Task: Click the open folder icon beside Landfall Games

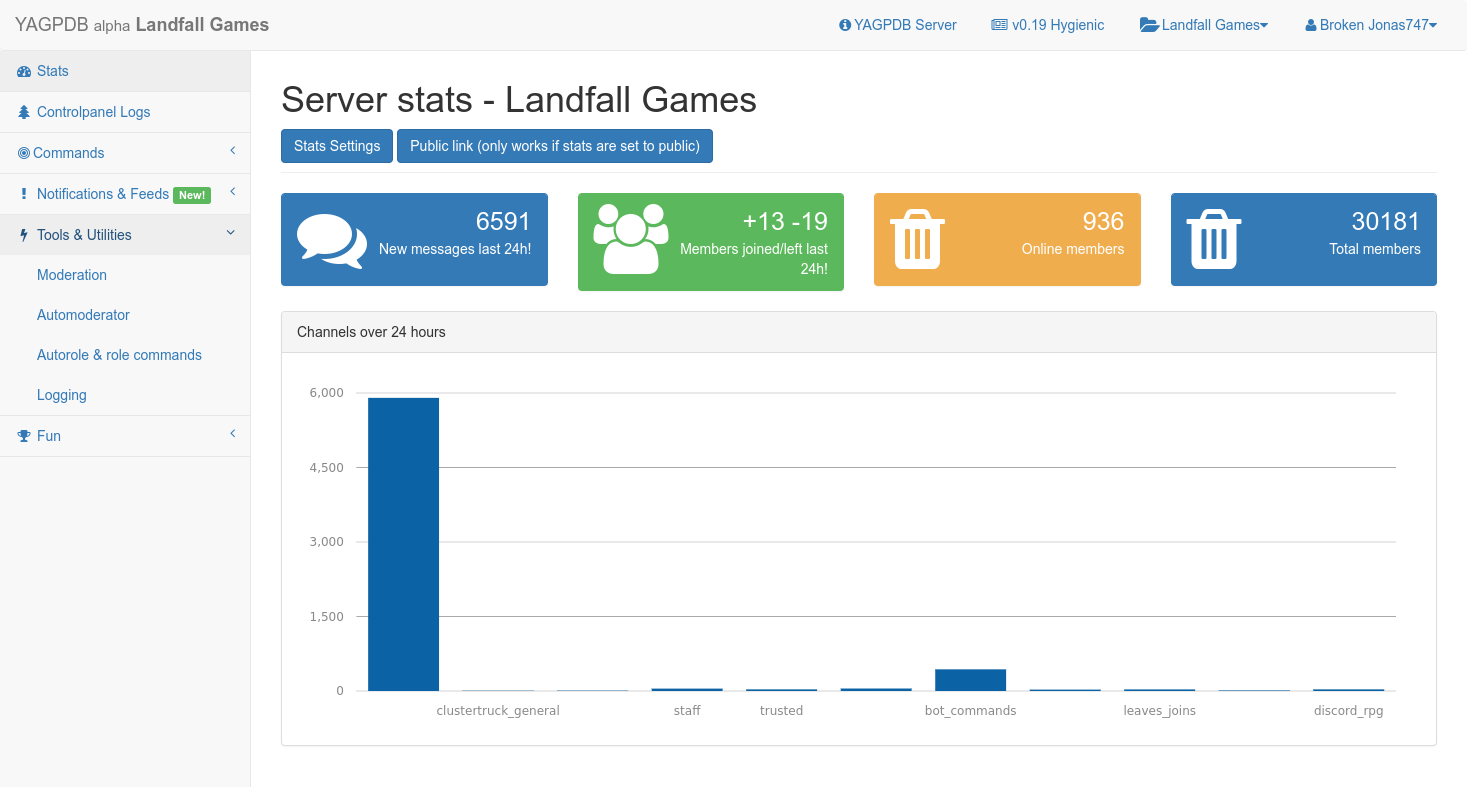Action: [x=1149, y=25]
